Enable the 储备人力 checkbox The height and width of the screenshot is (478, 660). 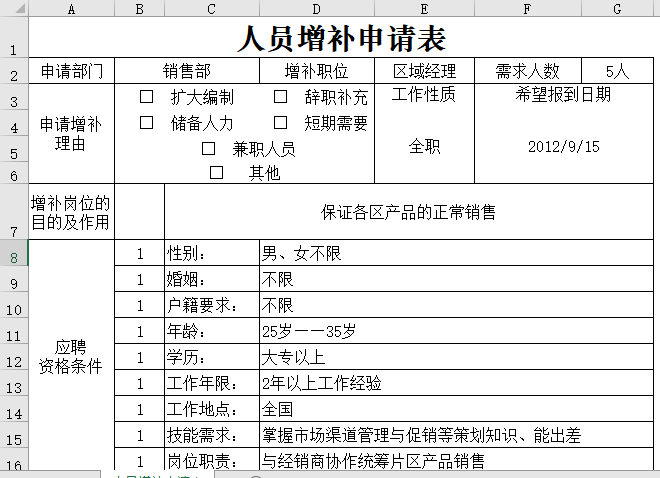click(147, 123)
